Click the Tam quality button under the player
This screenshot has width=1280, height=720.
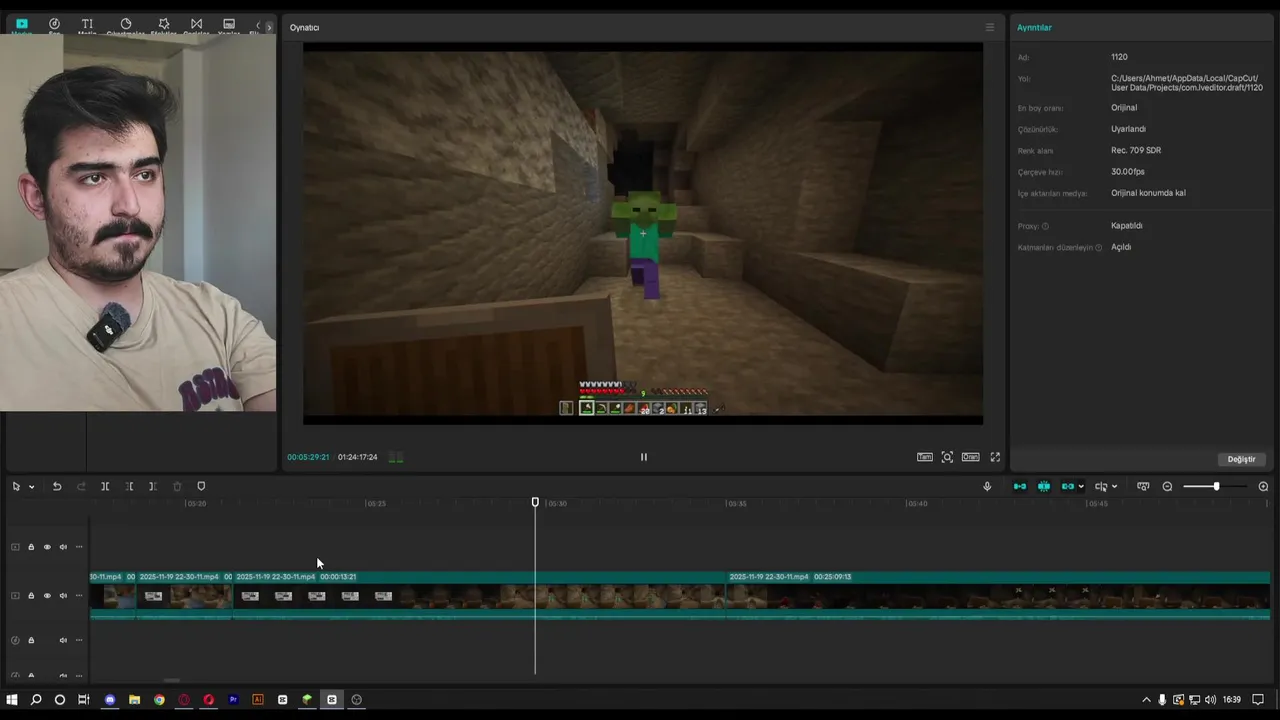pyautogui.click(x=925, y=457)
